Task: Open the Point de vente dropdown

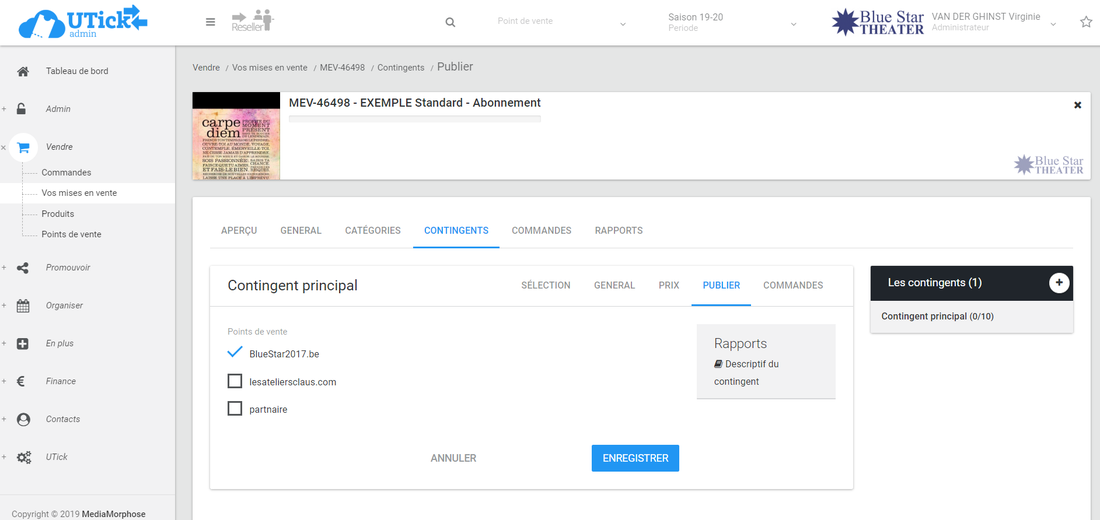Action: click(561, 22)
